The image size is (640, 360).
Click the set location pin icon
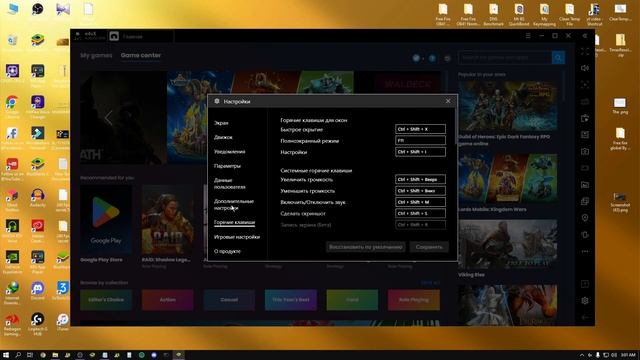(585, 218)
